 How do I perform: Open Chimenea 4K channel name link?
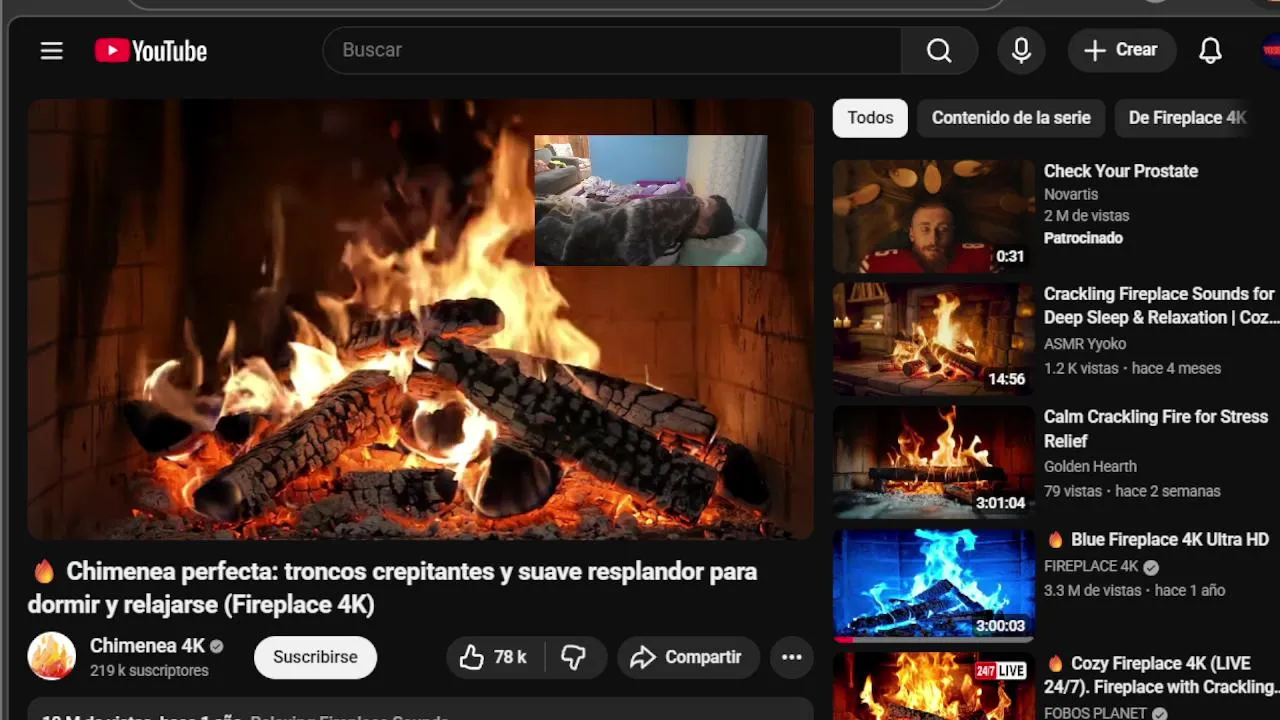click(x=147, y=646)
